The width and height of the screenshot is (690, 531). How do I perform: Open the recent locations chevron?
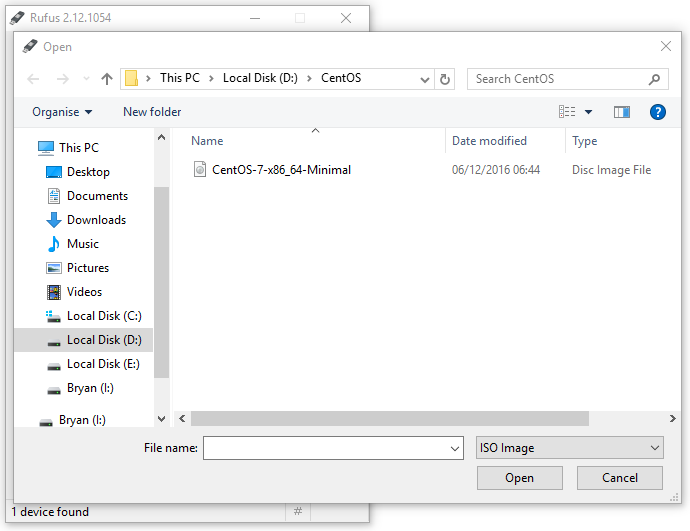[x=86, y=79]
